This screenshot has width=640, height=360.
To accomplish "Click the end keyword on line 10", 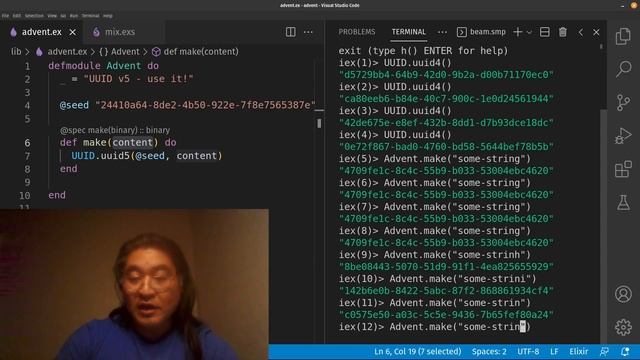I will pos(57,195).
